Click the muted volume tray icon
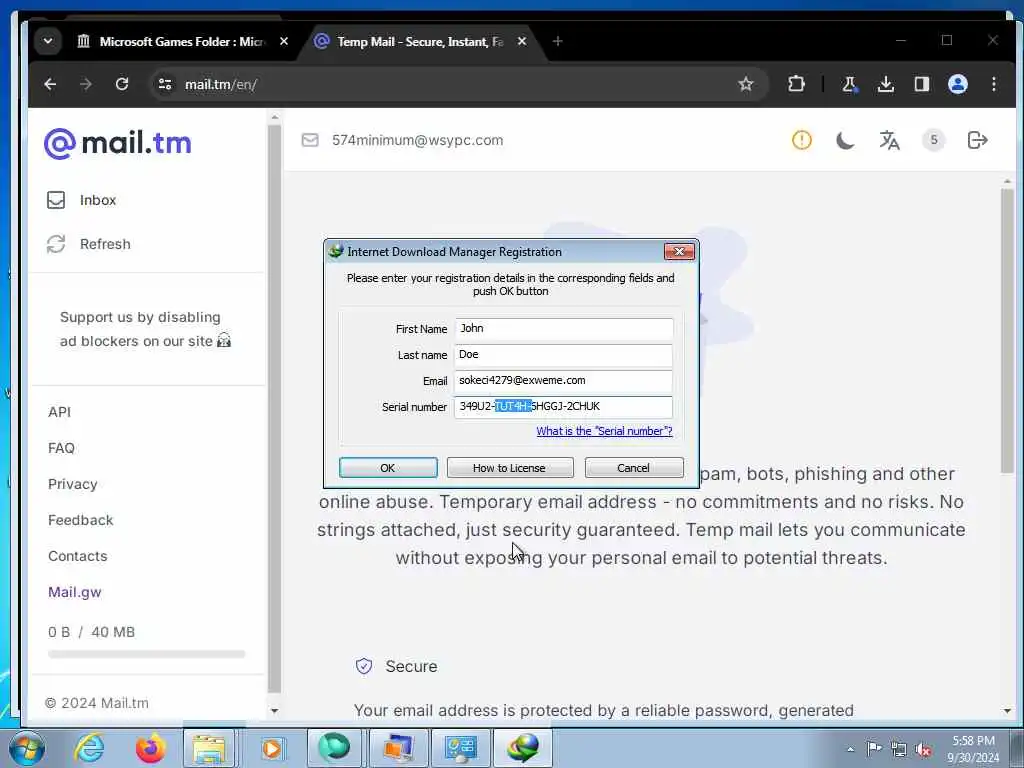 tap(923, 749)
